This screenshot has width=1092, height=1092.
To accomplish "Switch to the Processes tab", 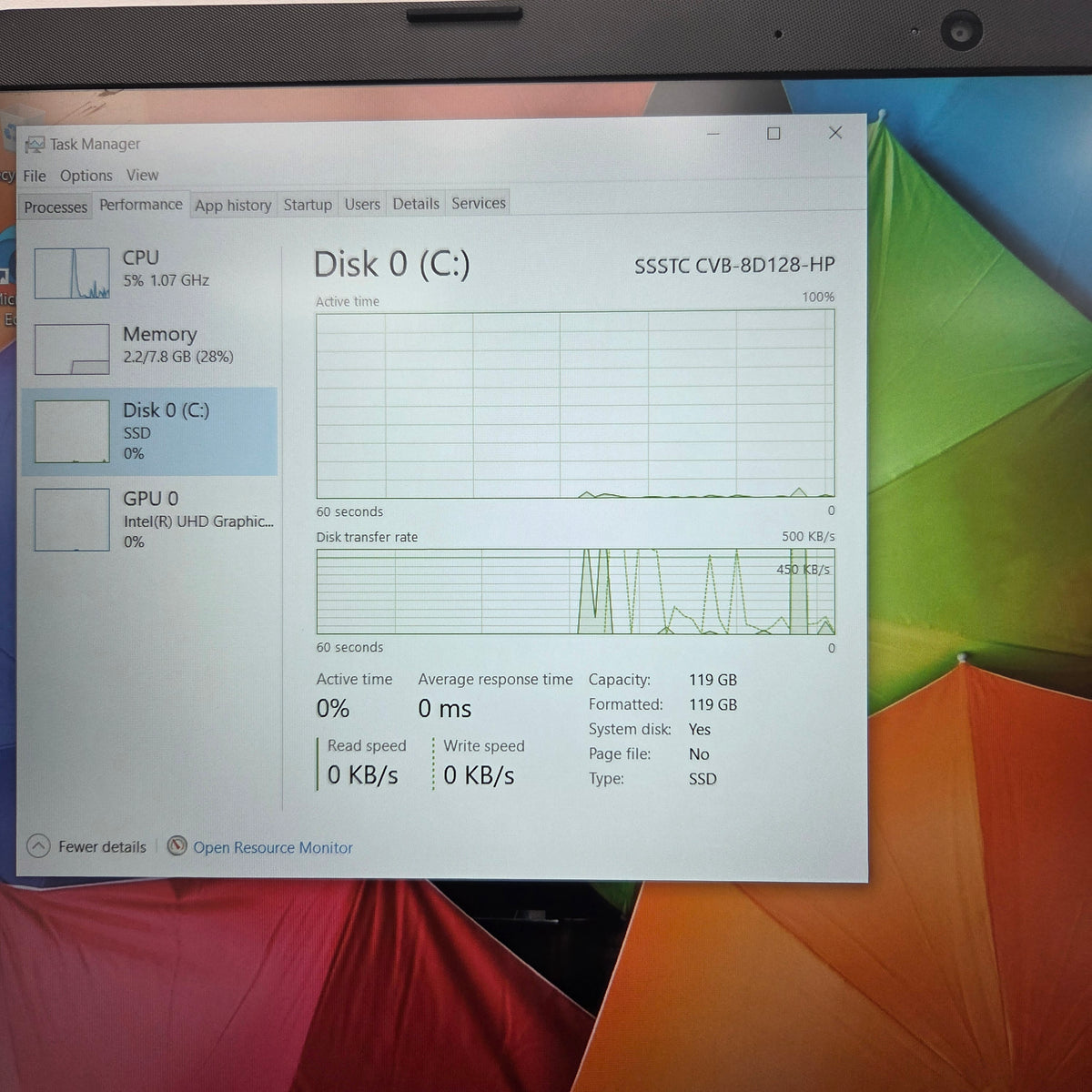I will coord(56,207).
